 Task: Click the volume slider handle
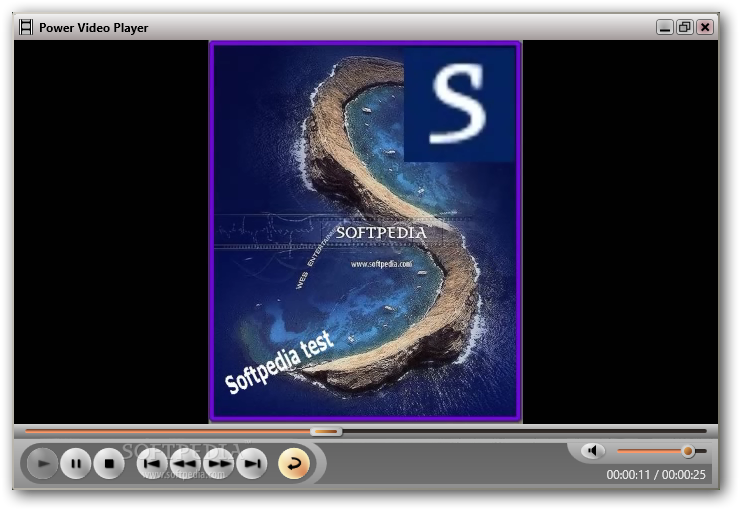[688, 451]
